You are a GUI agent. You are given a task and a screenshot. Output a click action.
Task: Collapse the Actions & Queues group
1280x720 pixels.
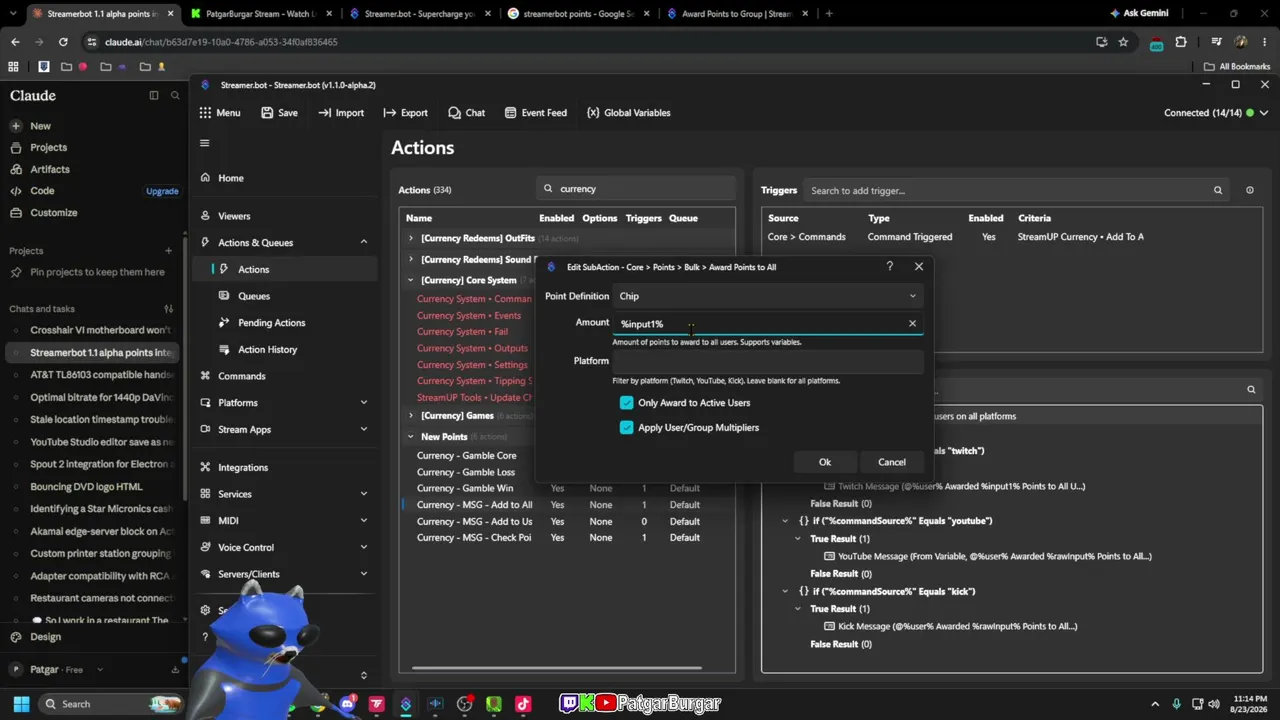[363, 242]
